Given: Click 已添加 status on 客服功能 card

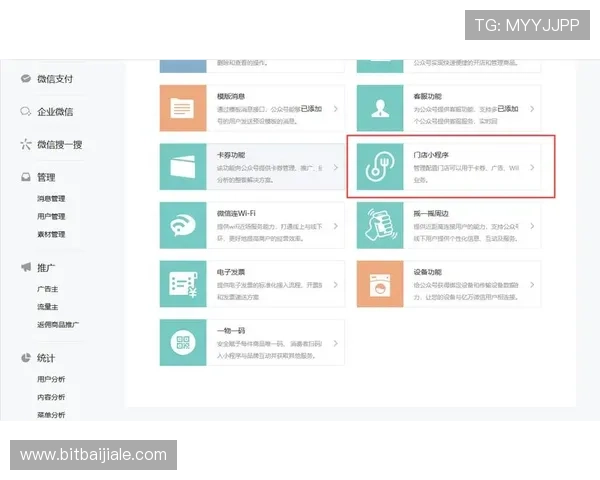Looking at the screenshot, I should click(x=508, y=109).
